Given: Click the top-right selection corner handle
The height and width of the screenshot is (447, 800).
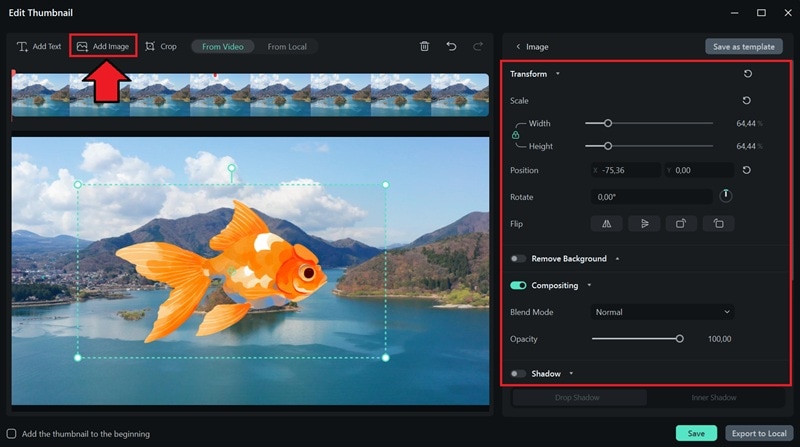Looking at the screenshot, I should coord(386,185).
